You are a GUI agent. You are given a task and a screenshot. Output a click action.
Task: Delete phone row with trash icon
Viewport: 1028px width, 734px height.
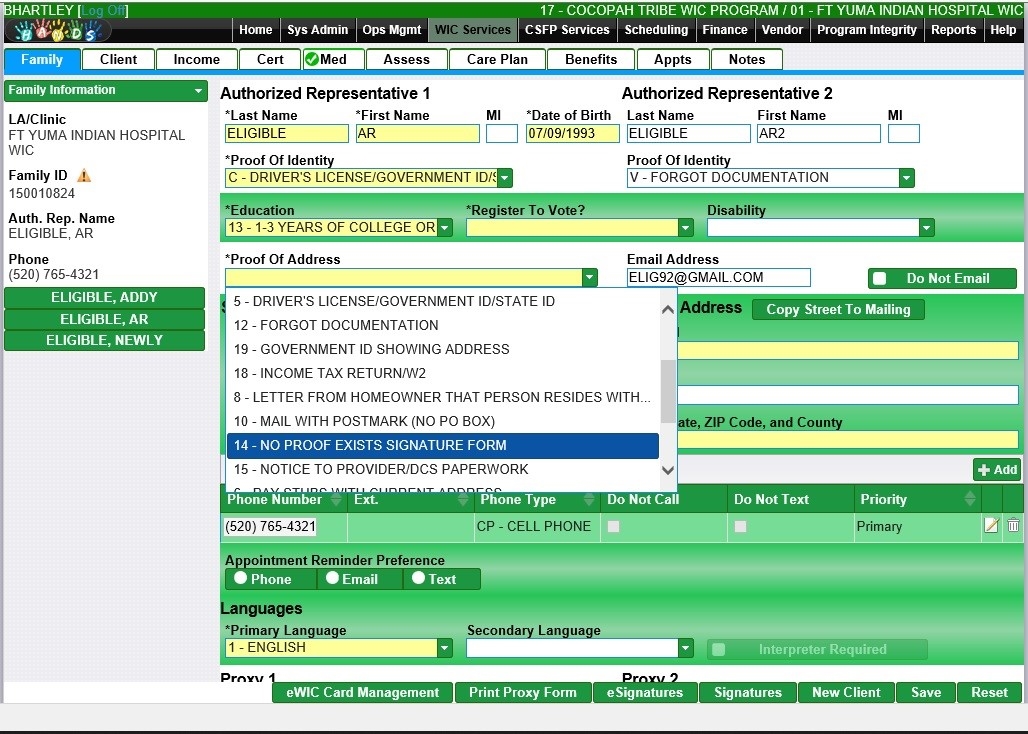[1013, 526]
